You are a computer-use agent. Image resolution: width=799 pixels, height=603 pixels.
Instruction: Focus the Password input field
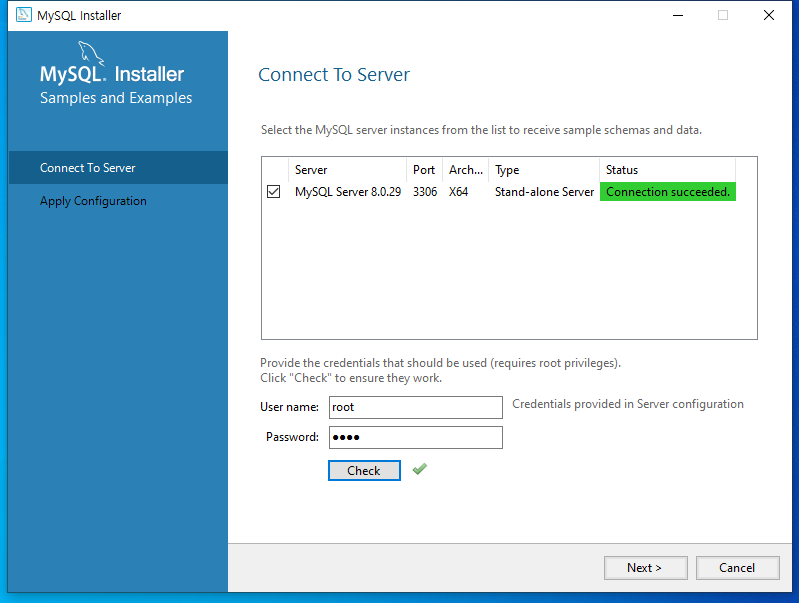click(x=416, y=437)
